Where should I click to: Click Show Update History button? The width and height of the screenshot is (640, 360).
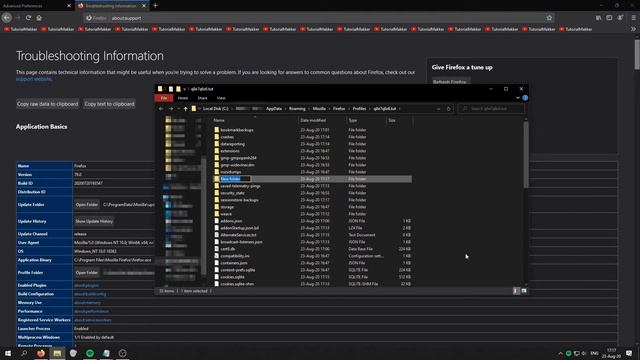click(x=94, y=221)
